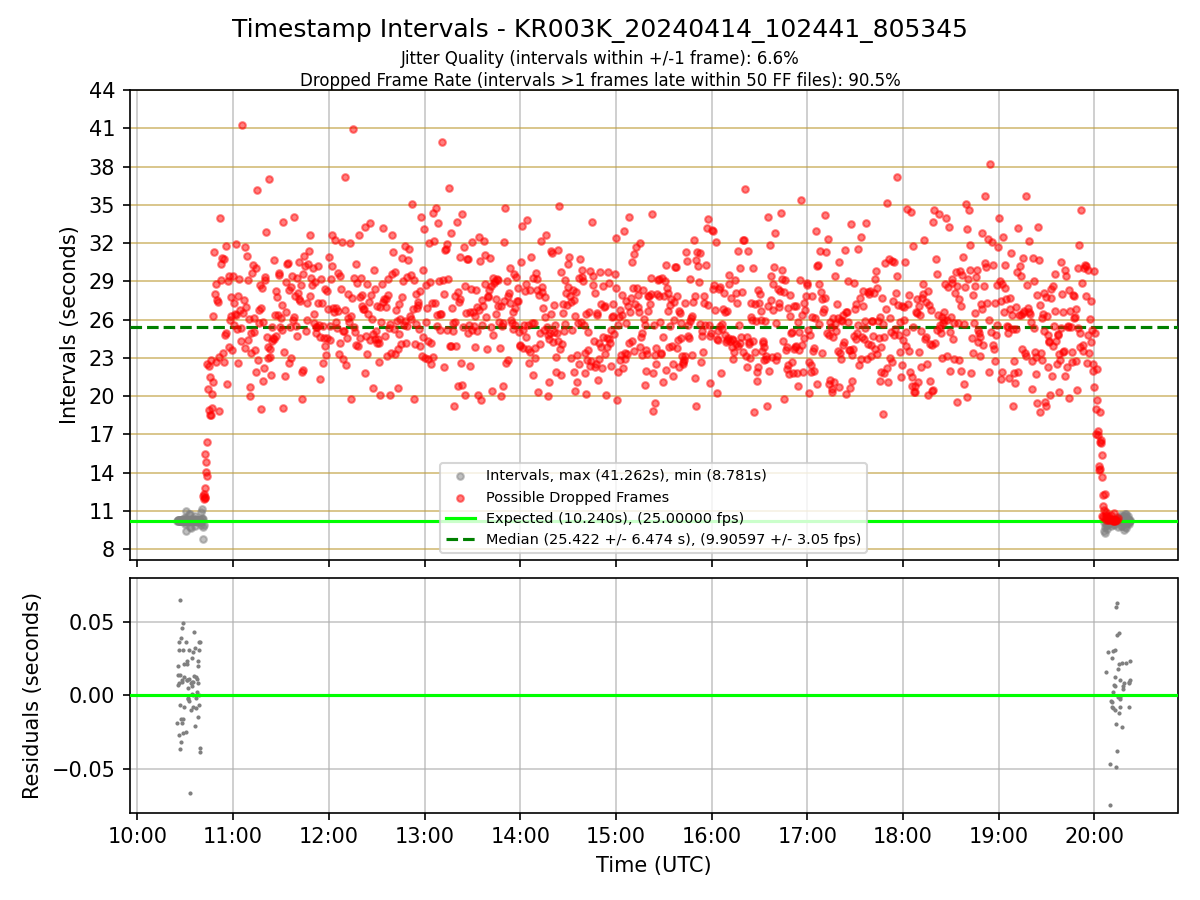Click the dashed green line sample in legend
Image resolution: width=1200 pixels, height=900 pixels.
[460, 539]
